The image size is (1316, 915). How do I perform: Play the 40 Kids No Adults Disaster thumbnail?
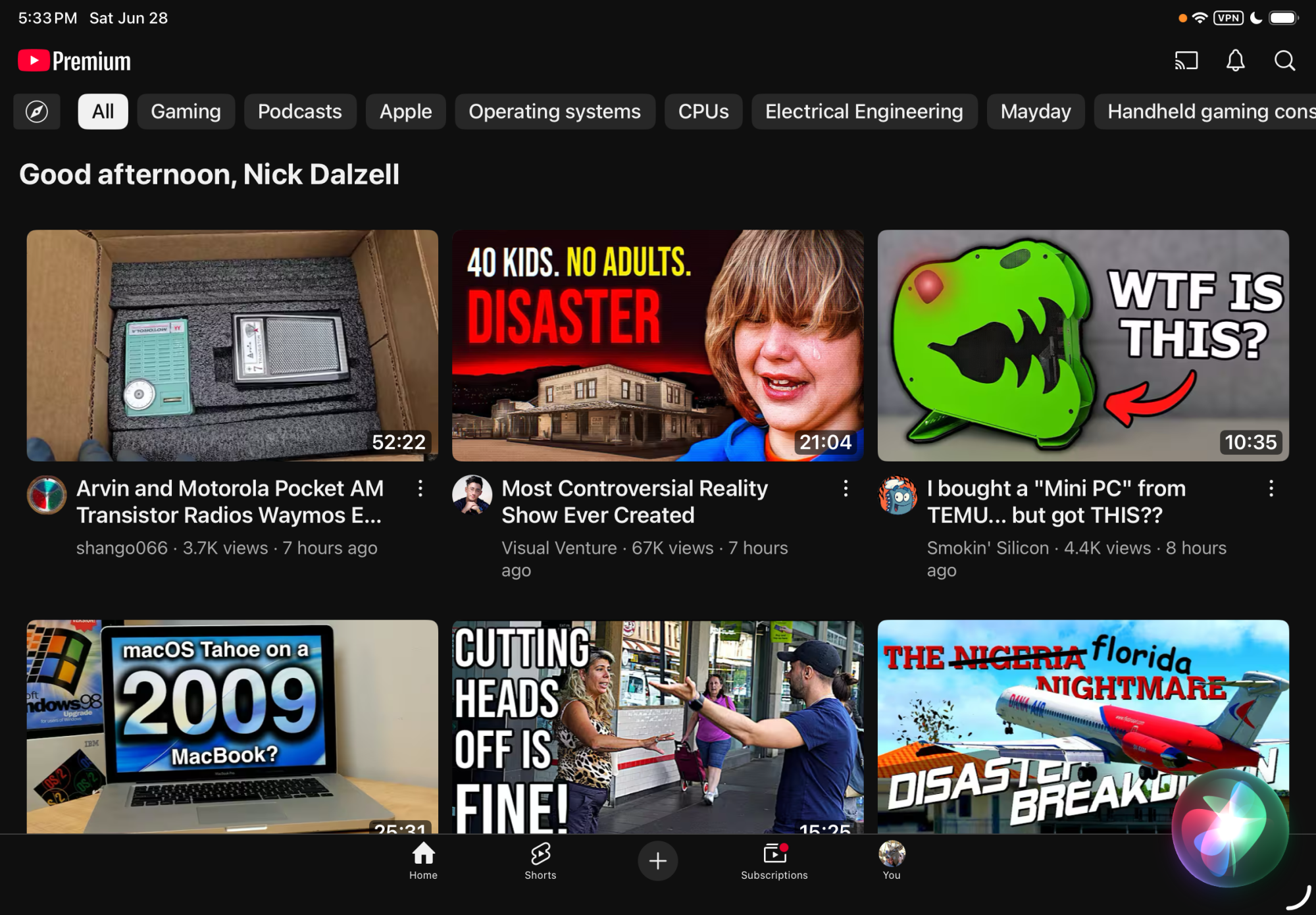[x=658, y=345]
